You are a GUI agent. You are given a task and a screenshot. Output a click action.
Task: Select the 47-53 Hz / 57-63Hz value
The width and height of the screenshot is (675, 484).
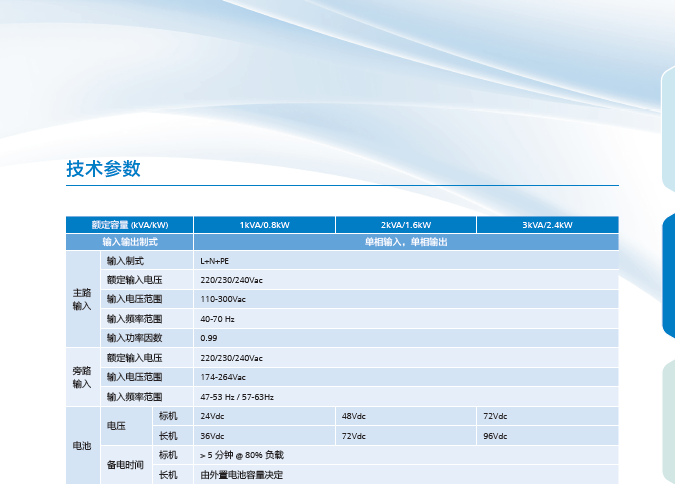(237, 397)
